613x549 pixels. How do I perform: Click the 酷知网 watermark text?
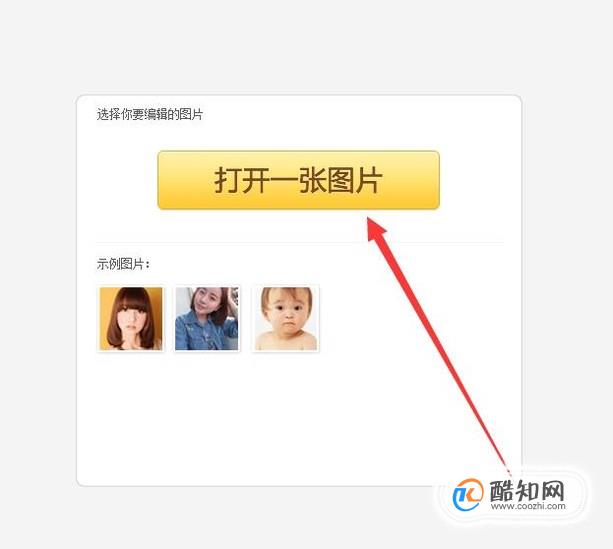point(527,490)
